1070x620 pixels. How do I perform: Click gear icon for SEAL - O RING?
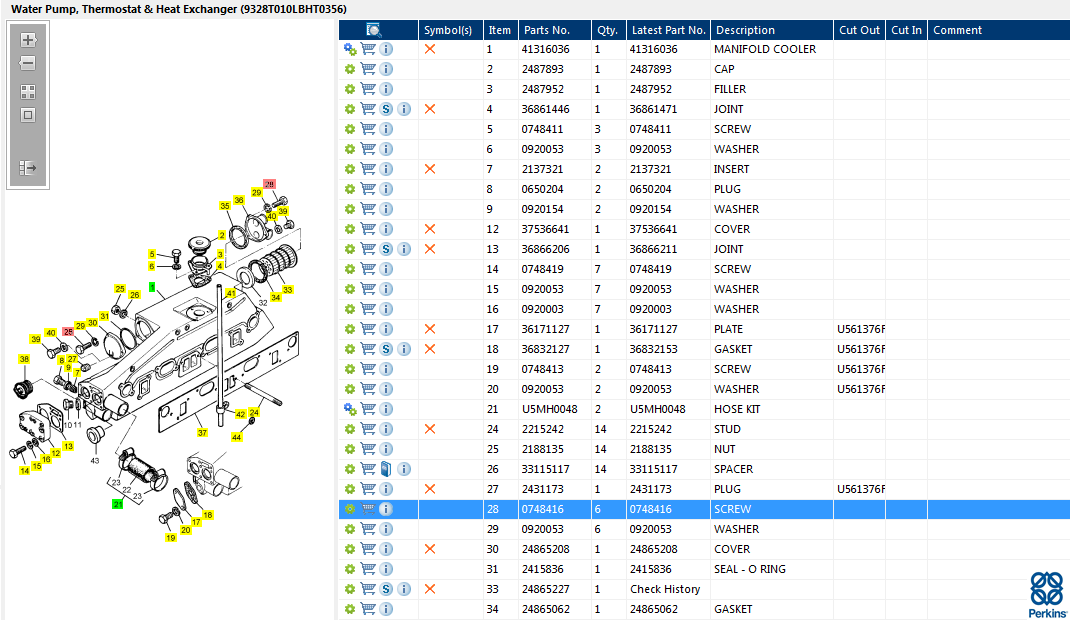[350, 569]
